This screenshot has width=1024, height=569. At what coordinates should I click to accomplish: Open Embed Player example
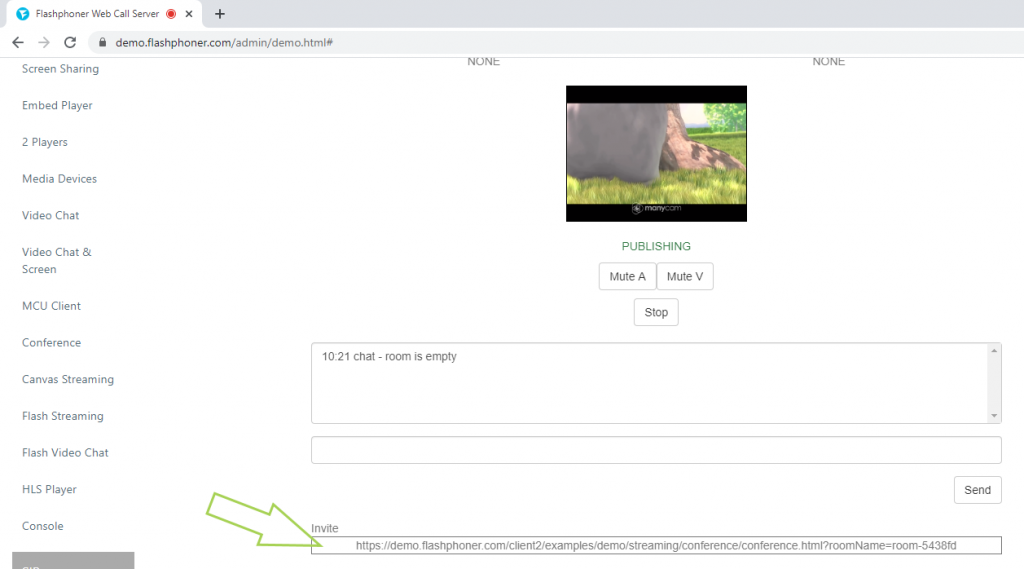pyautogui.click(x=57, y=105)
